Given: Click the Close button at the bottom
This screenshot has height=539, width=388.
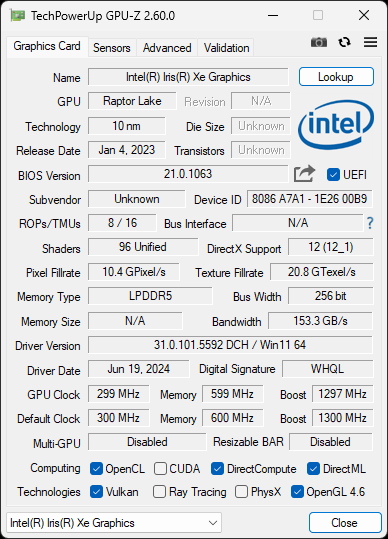Looking at the screenshot, I should 345,523.
